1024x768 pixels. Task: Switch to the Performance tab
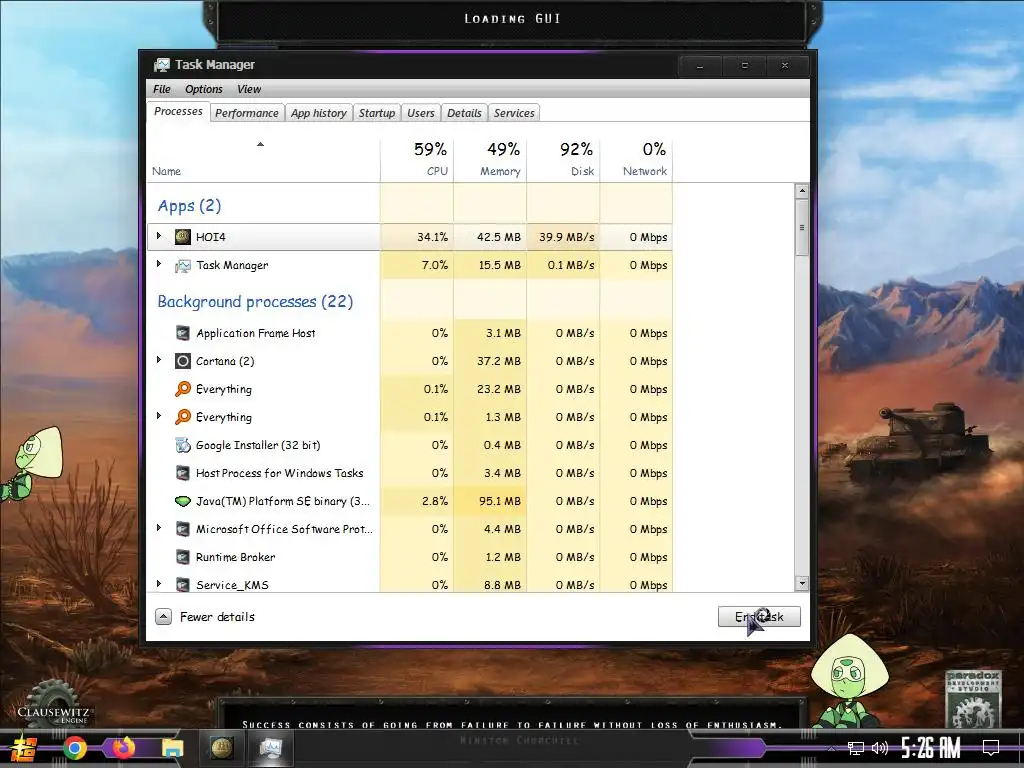click(x=247, y=113)
